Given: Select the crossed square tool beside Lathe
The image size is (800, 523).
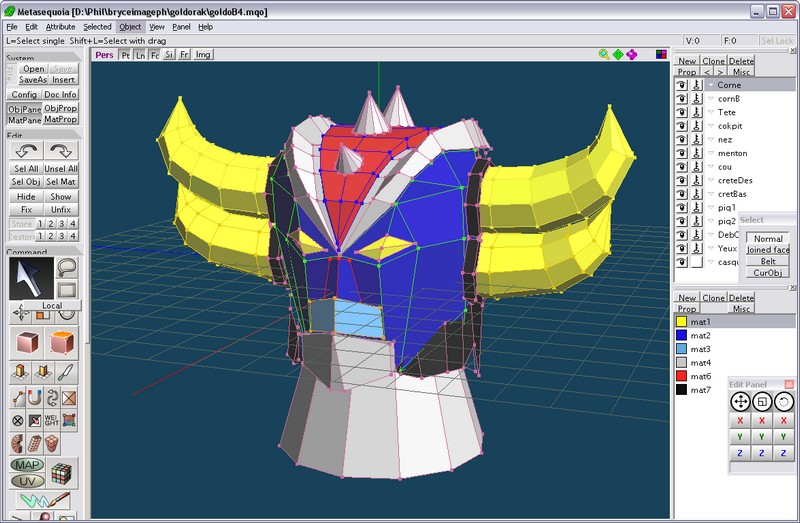Looking at the screenshot, I should click(69, 397).
